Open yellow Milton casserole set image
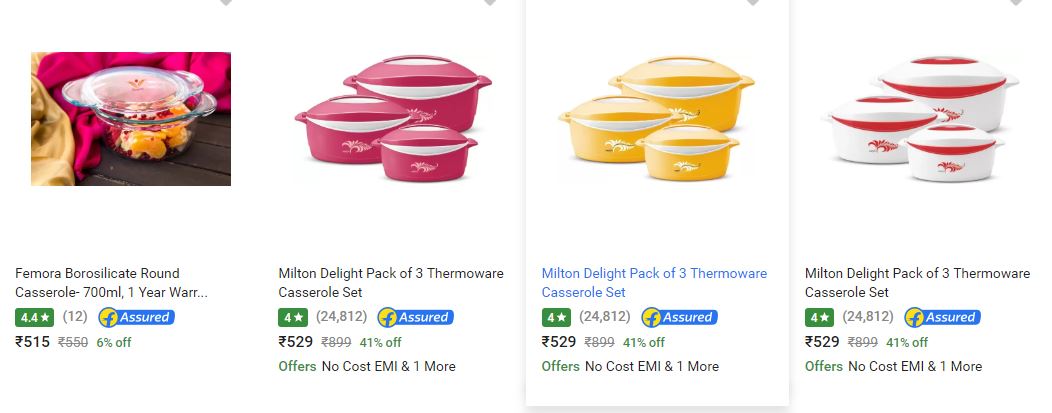This screenshot has height=413, width=1052. 656,119
